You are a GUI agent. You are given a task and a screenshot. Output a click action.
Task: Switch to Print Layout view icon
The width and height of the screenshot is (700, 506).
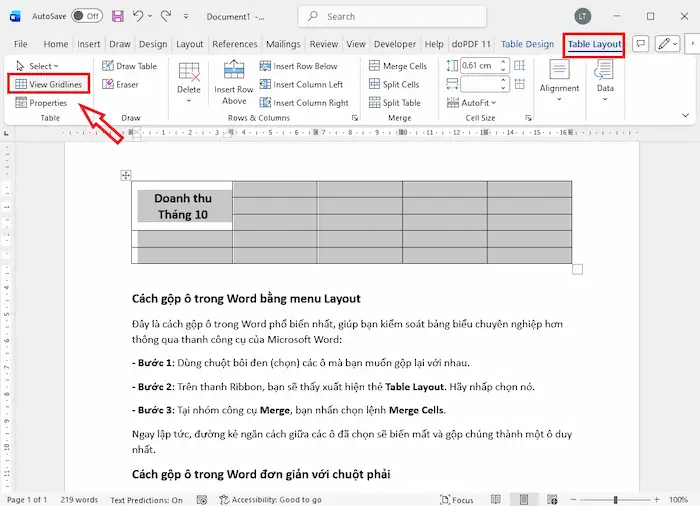tap(524, 499)
